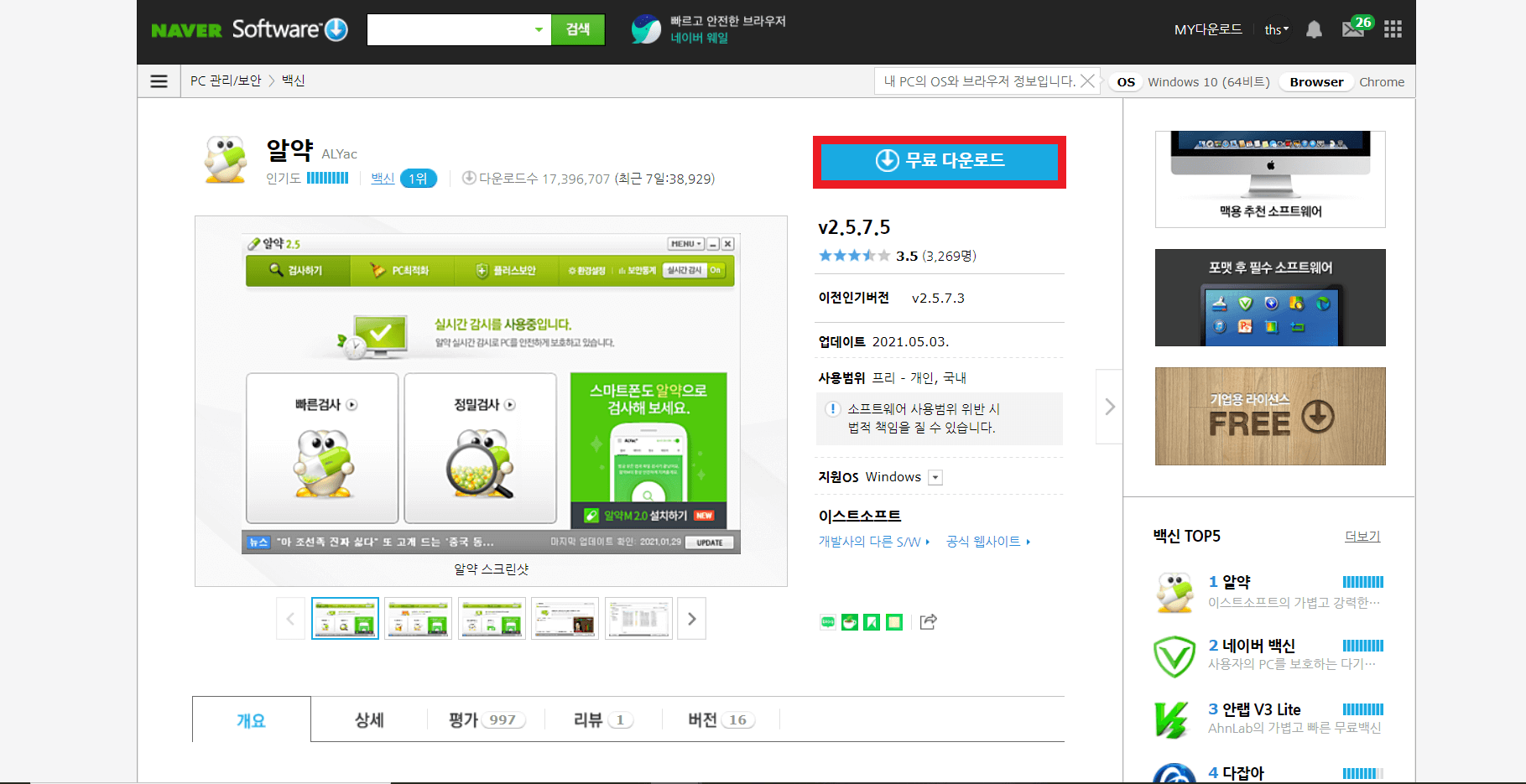1526x784 pixels.
Task: Click the 1위 rank badge
Action: coord(418,179)
